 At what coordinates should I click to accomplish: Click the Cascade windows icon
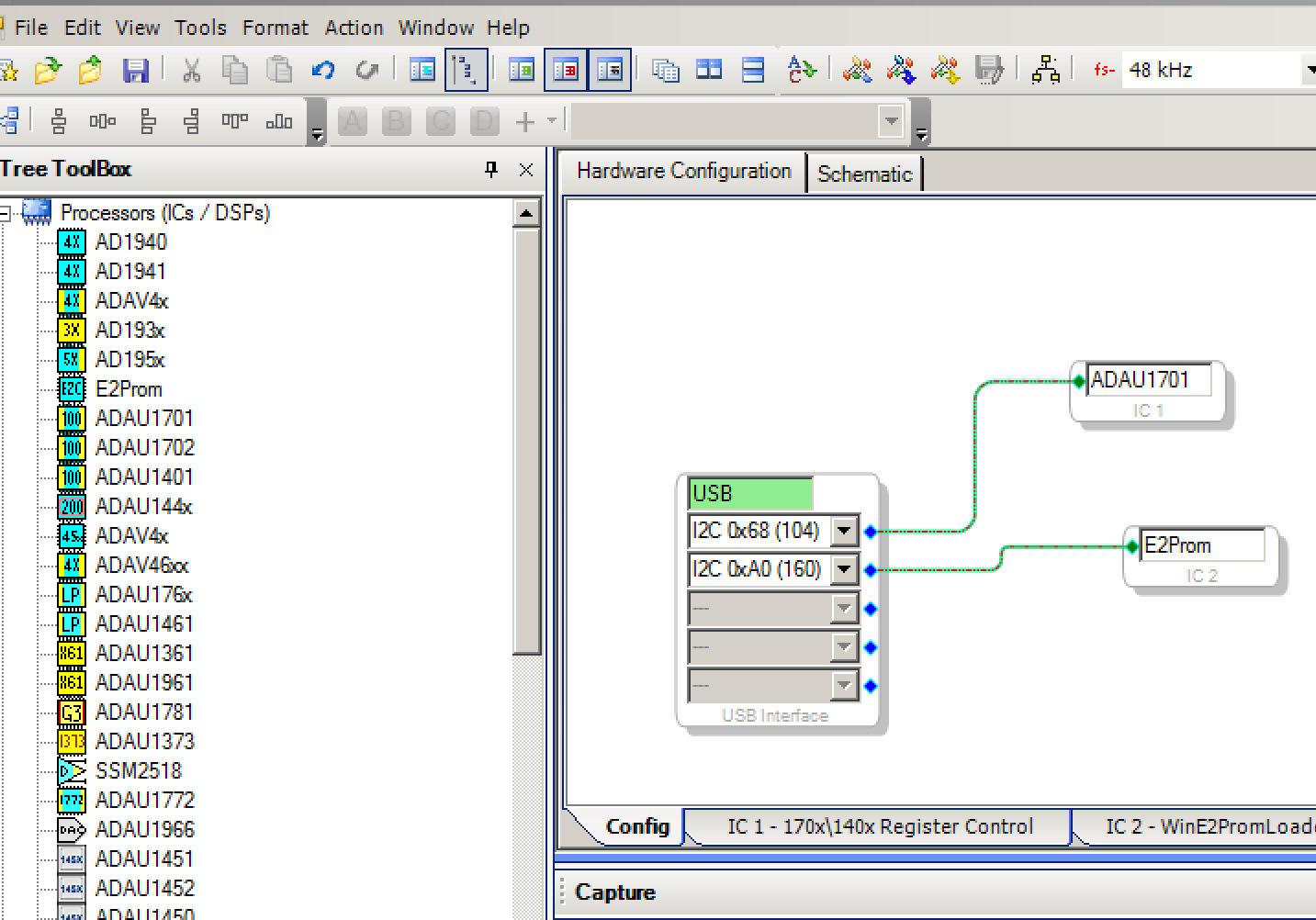coord(665,70)
